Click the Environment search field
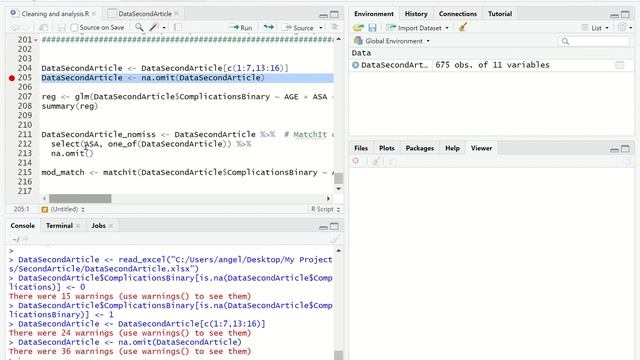 (594, 41)
